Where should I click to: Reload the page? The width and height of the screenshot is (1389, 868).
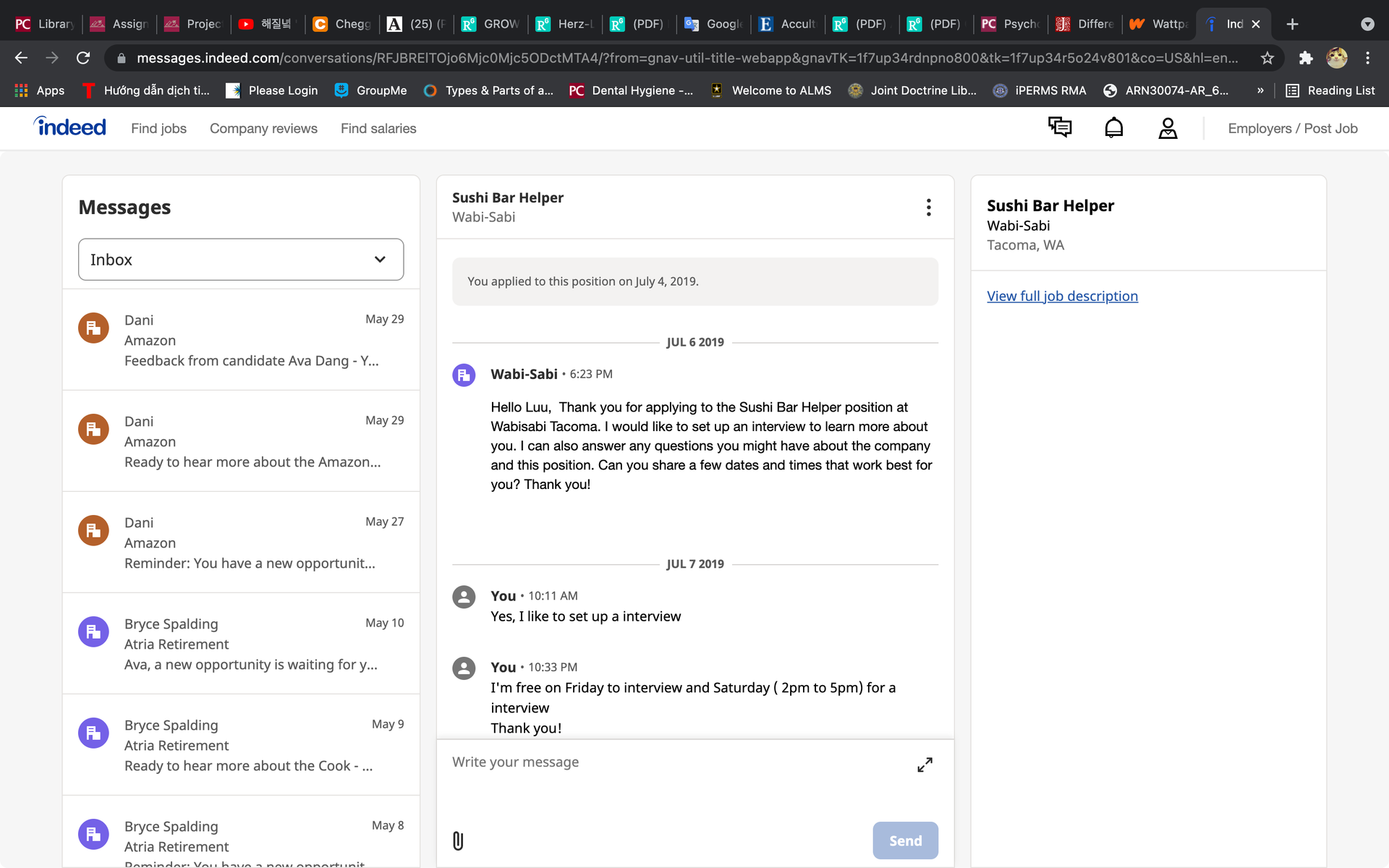[83, 58]
